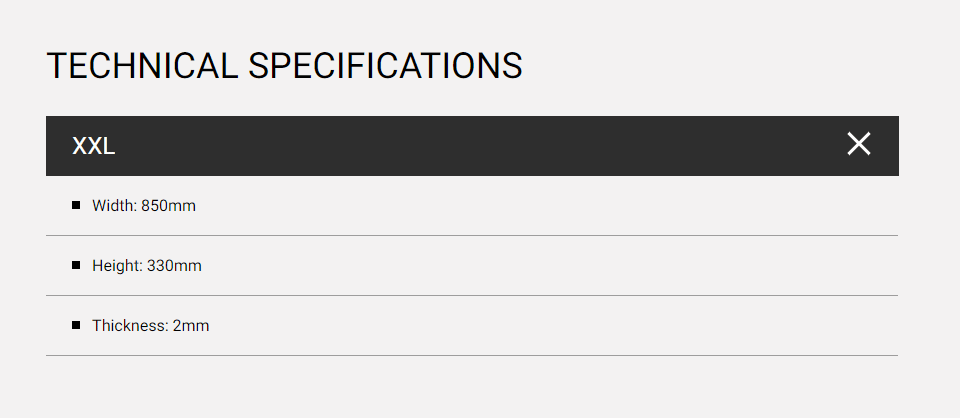Click the Technical Specifications heading
The width and height of the screenshot is (960, 418).
click(x=284, y=65)
